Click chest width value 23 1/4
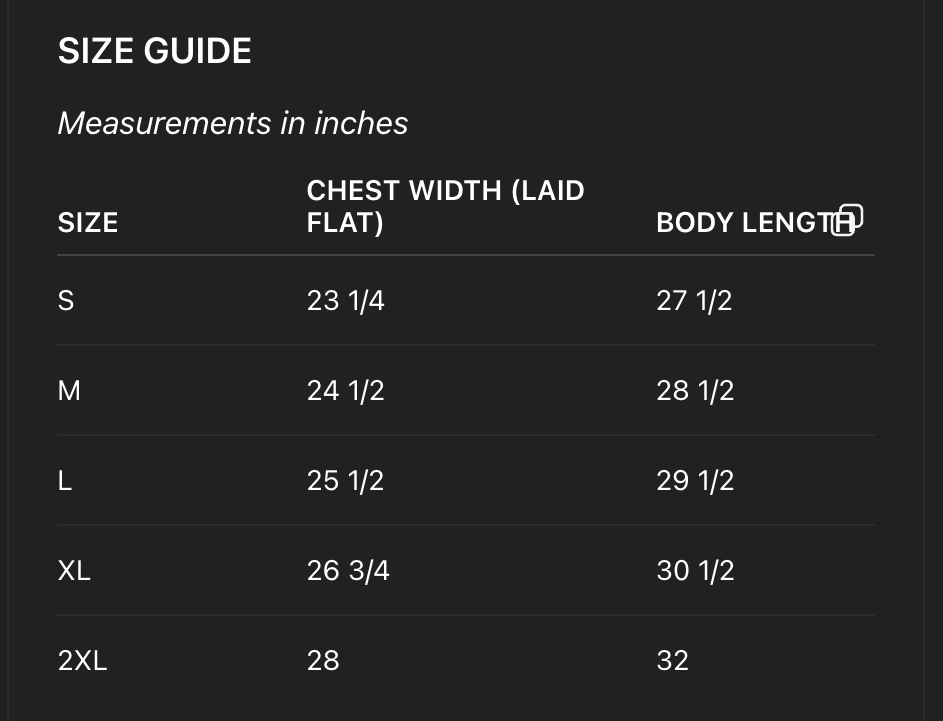 pos(345,300)
